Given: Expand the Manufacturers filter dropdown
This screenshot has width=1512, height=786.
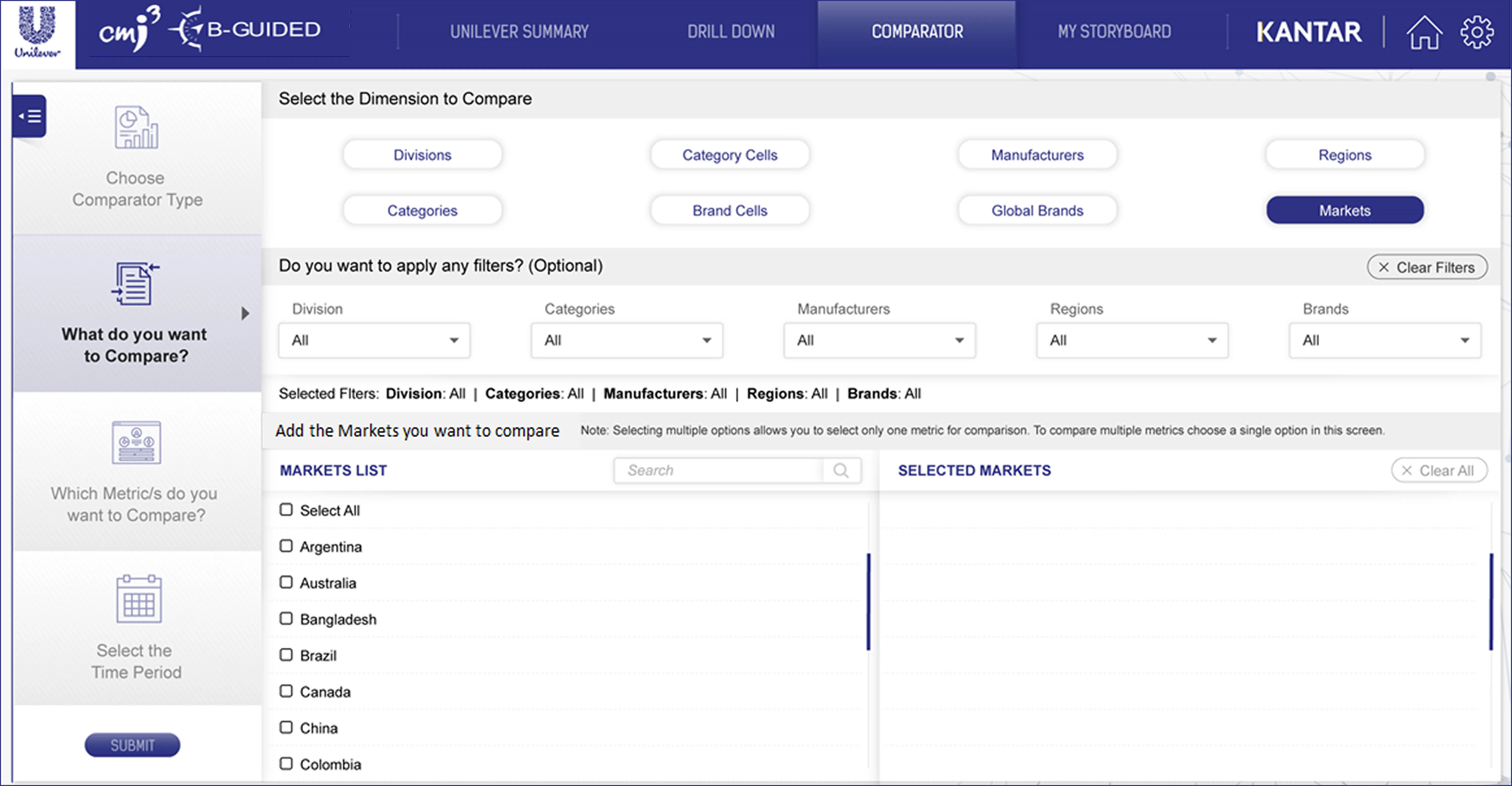Looking at the screenshot, I should pyautogui.click(x=879, y=341).
